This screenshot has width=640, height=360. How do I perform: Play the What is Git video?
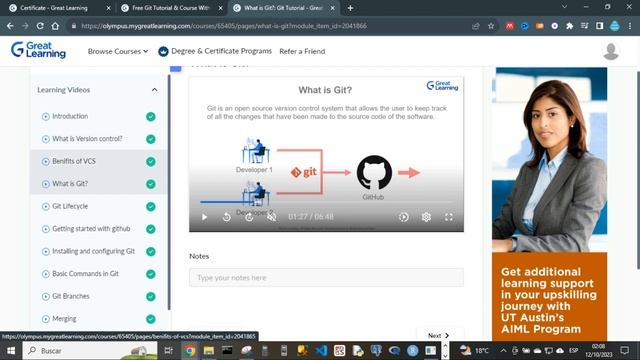tap(204, 217)
